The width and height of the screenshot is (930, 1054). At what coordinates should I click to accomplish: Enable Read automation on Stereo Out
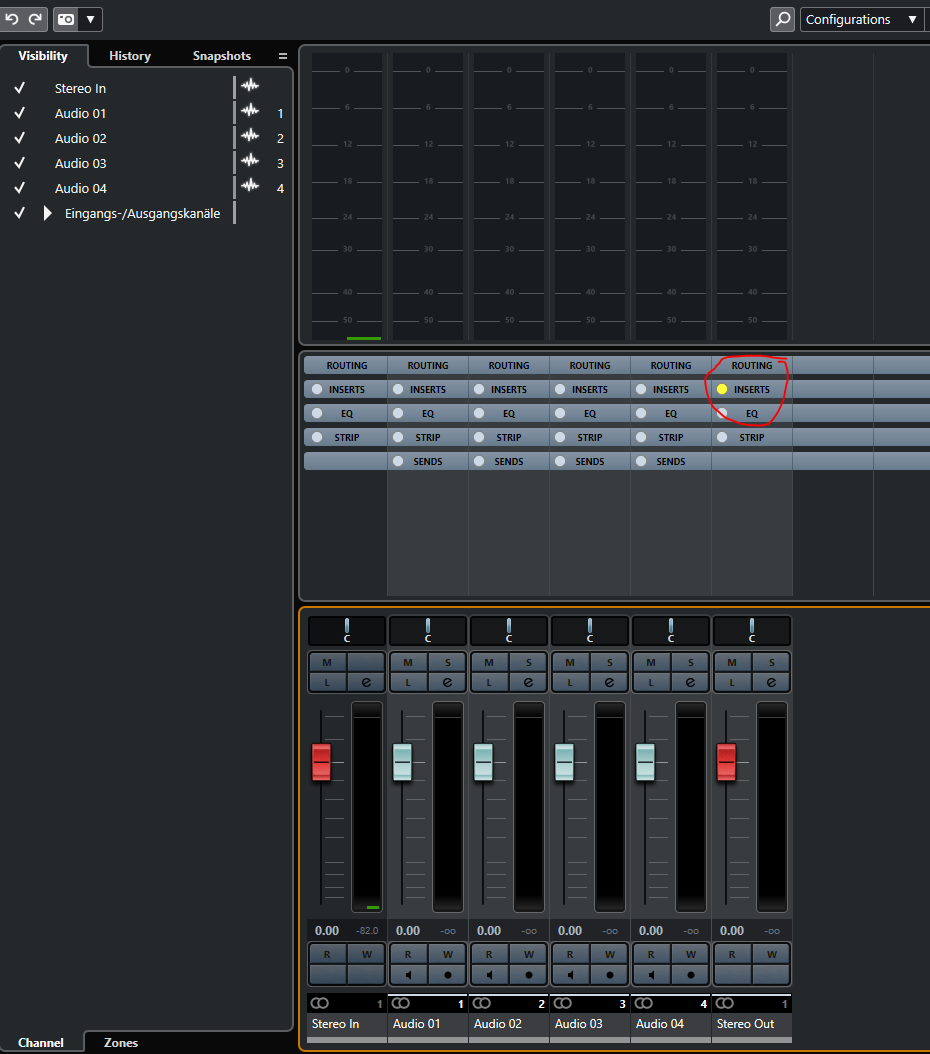732,954
